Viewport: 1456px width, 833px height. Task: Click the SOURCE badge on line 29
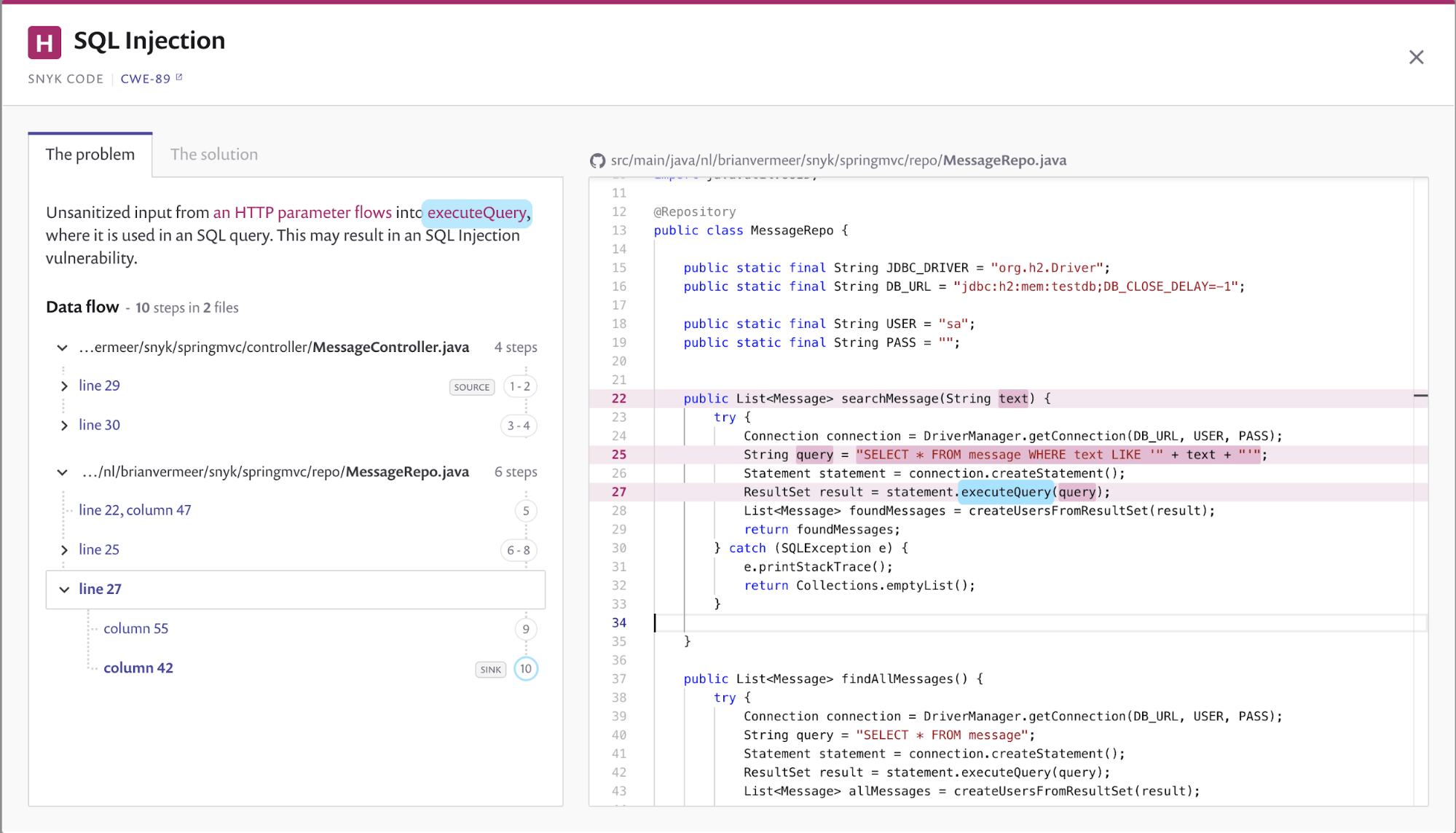click(471, 387)
